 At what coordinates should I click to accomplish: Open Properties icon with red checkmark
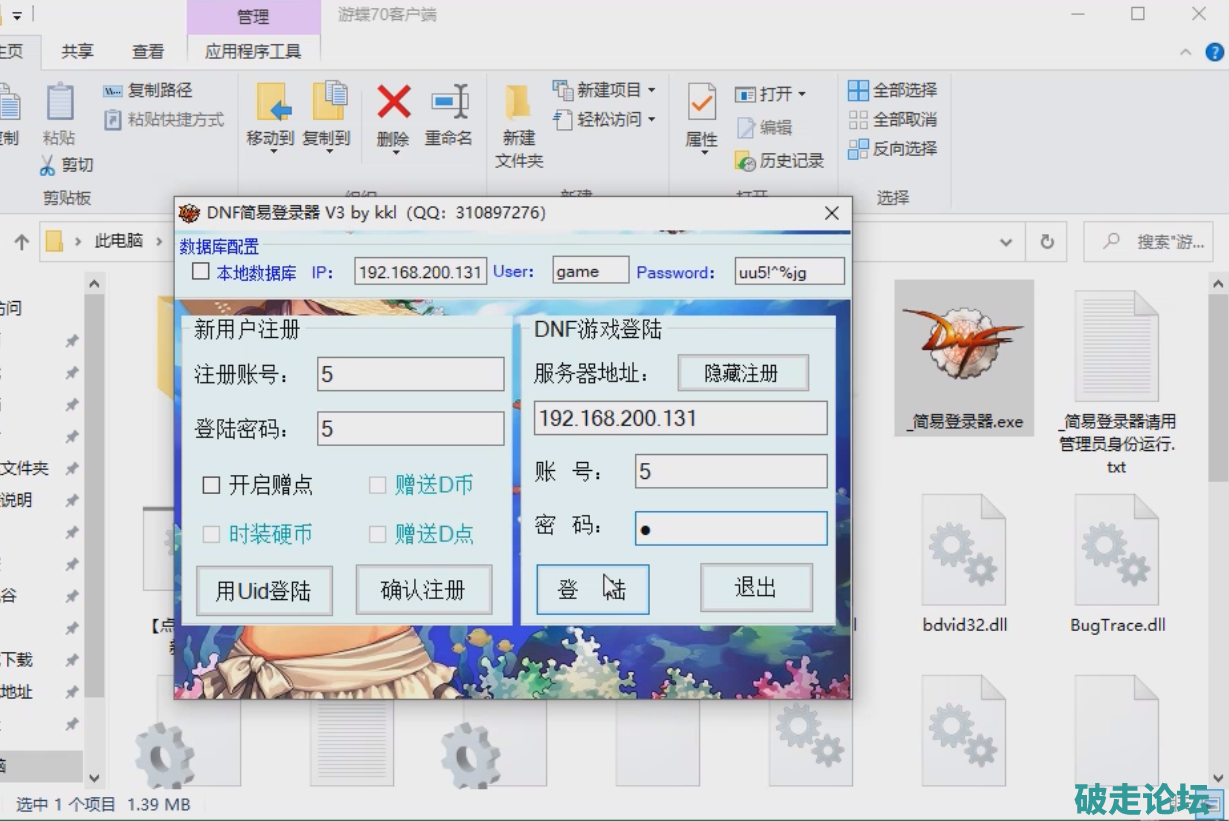pos(701,103)
